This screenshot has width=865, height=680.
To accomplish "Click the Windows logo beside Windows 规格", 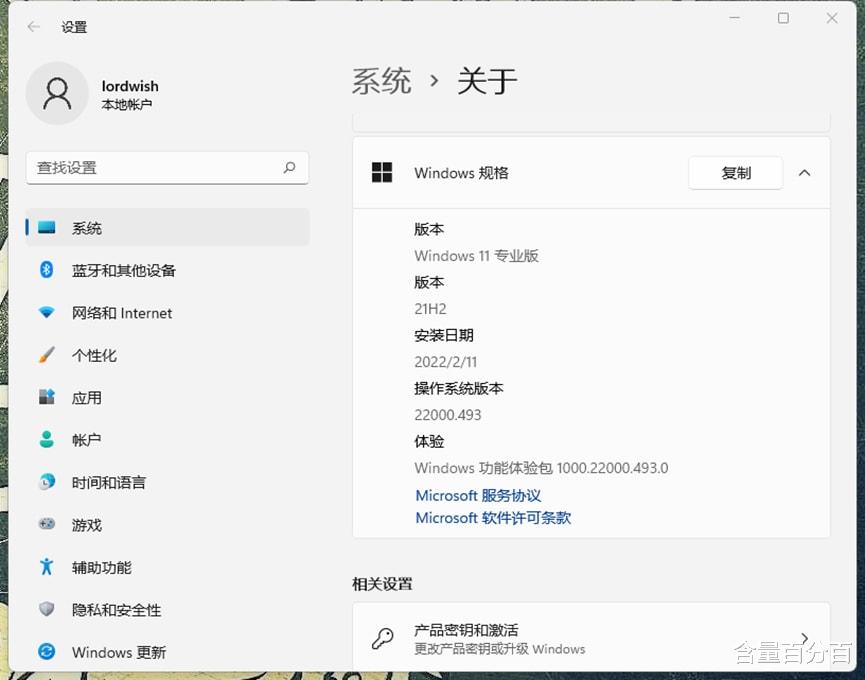I will (x=382, y=172).
